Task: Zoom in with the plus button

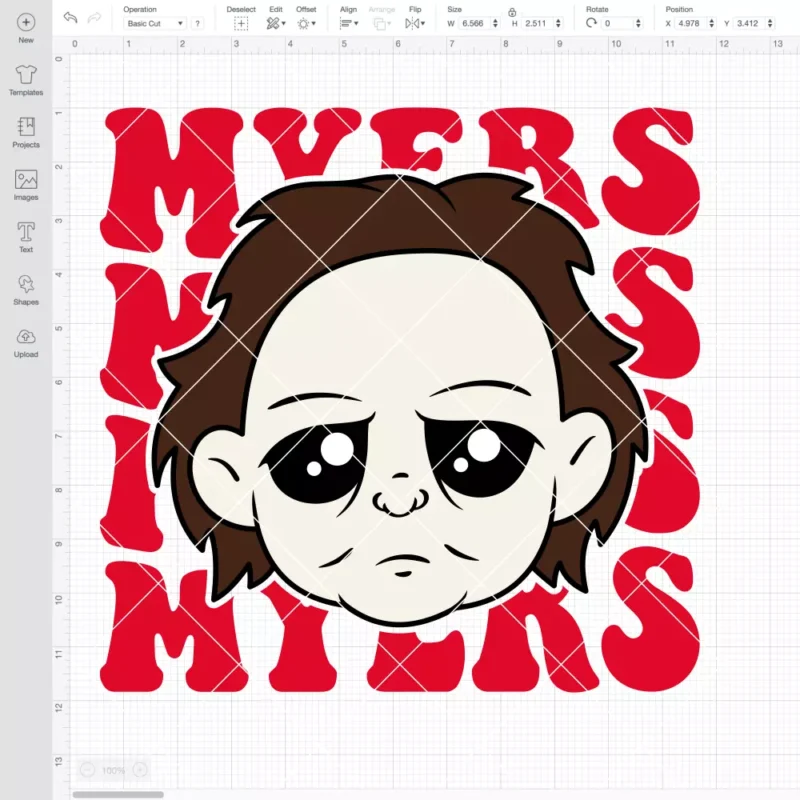Action: (x=140, y=769)
